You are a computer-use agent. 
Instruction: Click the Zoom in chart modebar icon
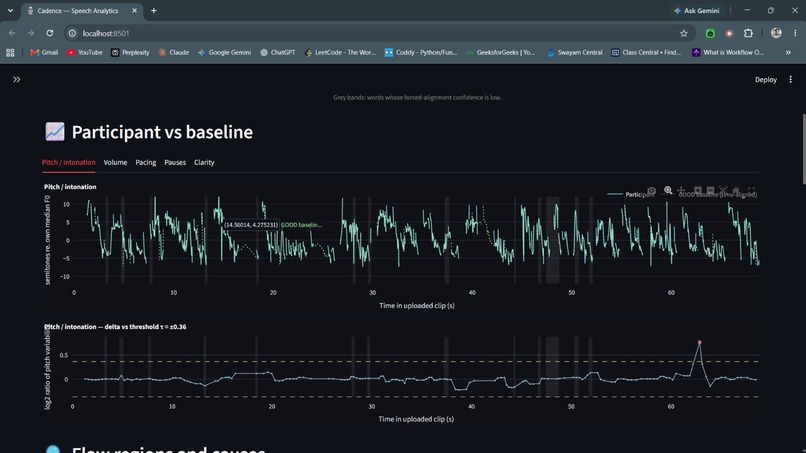click(x=698, y=190)
